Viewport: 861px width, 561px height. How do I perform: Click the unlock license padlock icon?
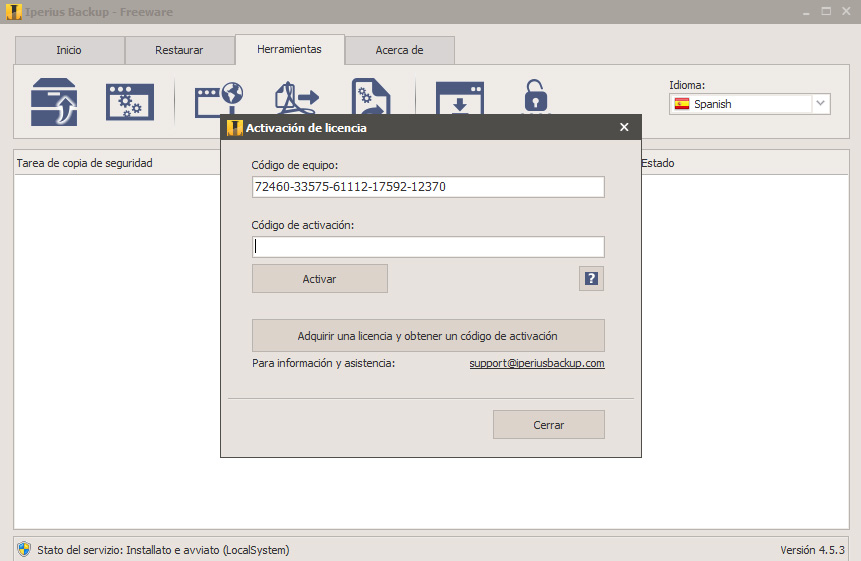pos(536,96)
